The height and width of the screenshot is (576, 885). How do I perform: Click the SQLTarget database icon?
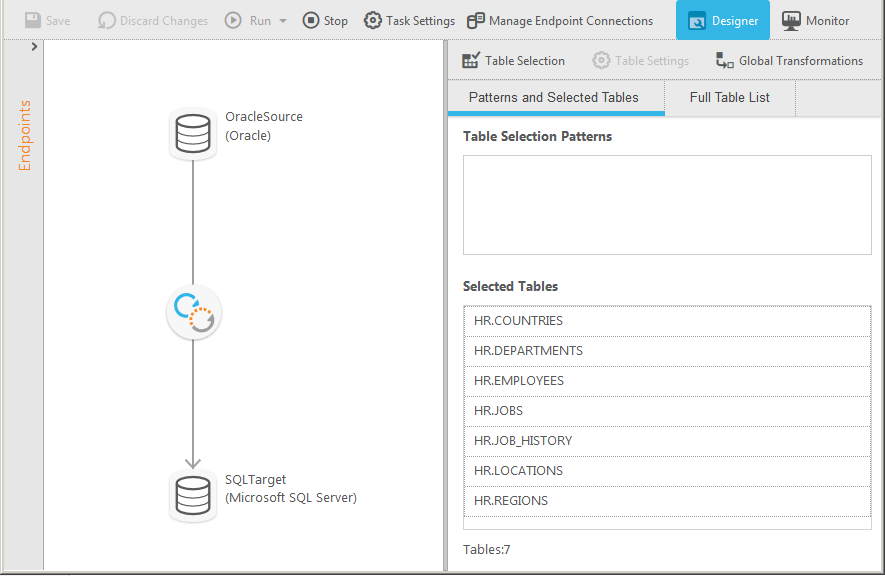tap(193, 496)
